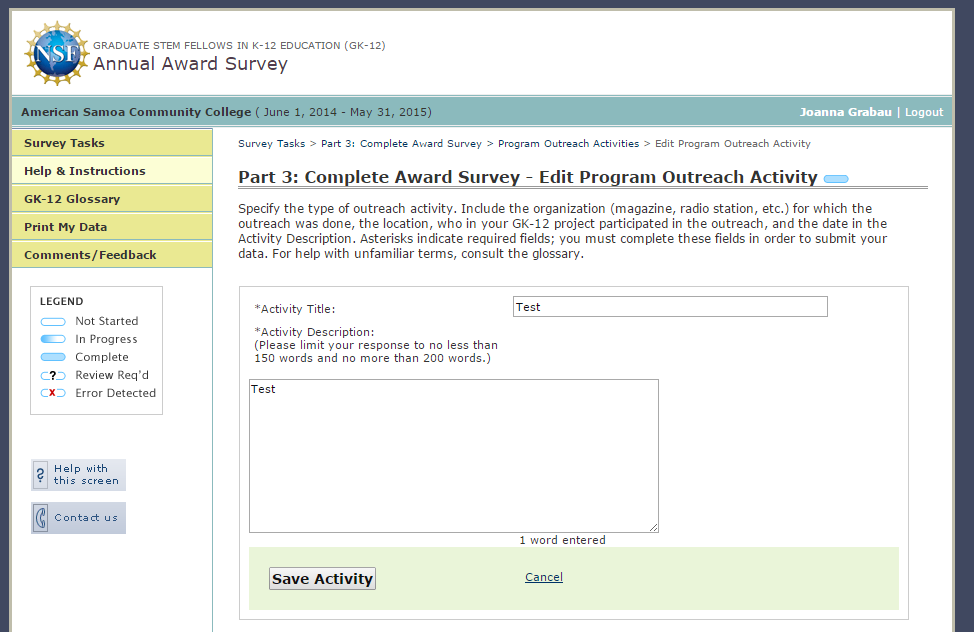Click the survey date range in the header bar
This screenshot has height=632, width=974.
tap(344, 112)
